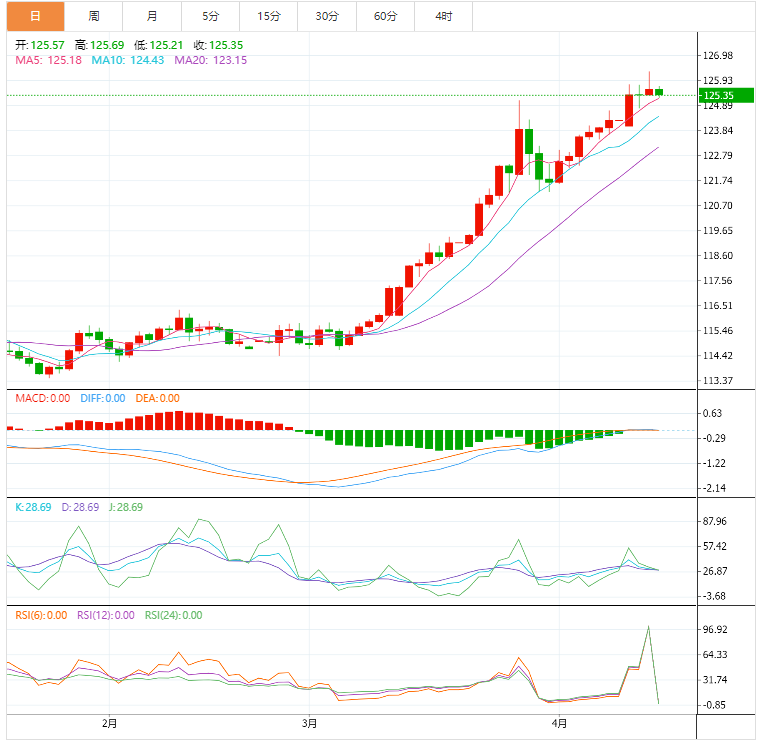
Task: Click the 4月 marker on time axis
Action: 559,723
